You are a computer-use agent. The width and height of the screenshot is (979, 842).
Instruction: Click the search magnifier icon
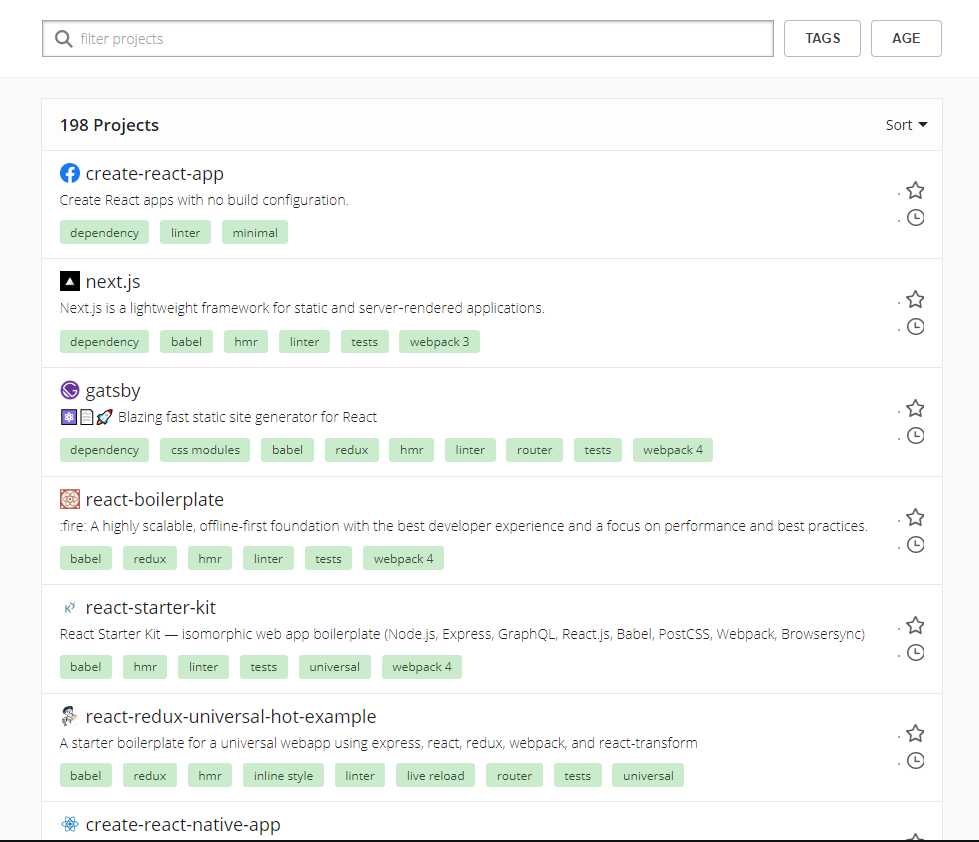tap(63, 39)
